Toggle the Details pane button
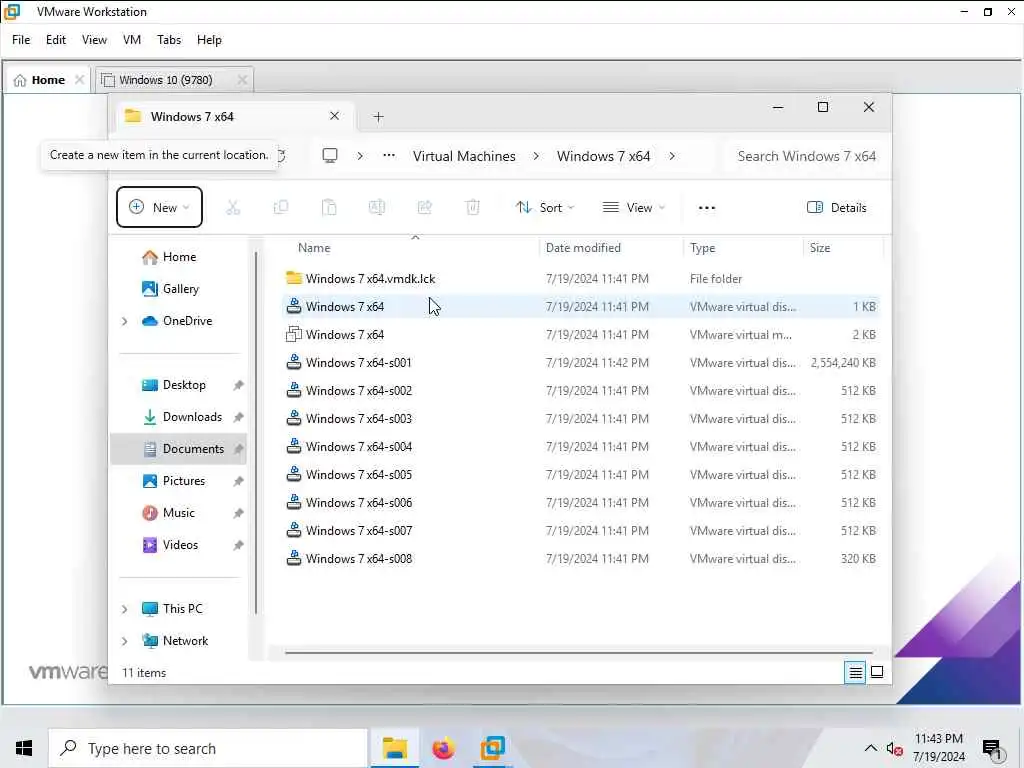 click(x=837, y=208)
